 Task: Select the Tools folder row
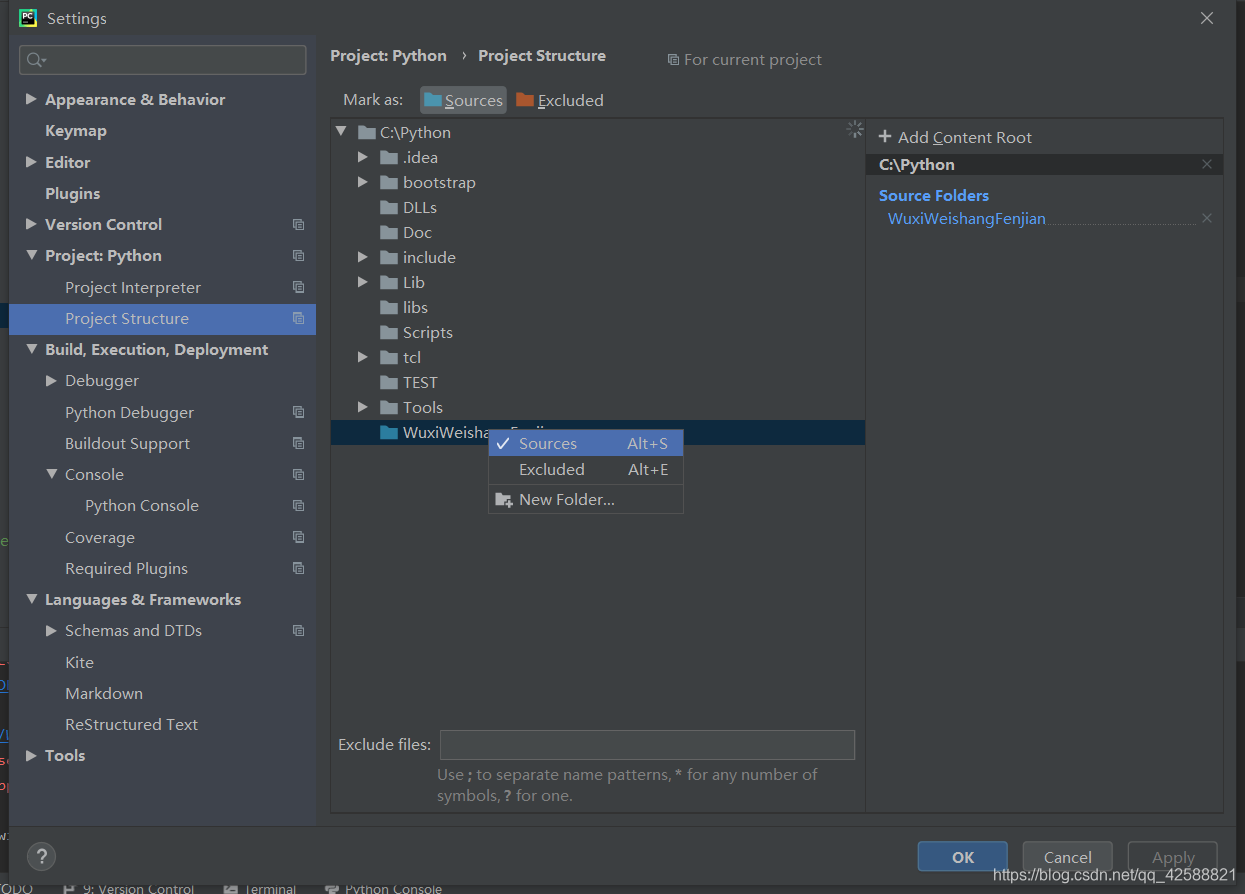pos(598,407)
